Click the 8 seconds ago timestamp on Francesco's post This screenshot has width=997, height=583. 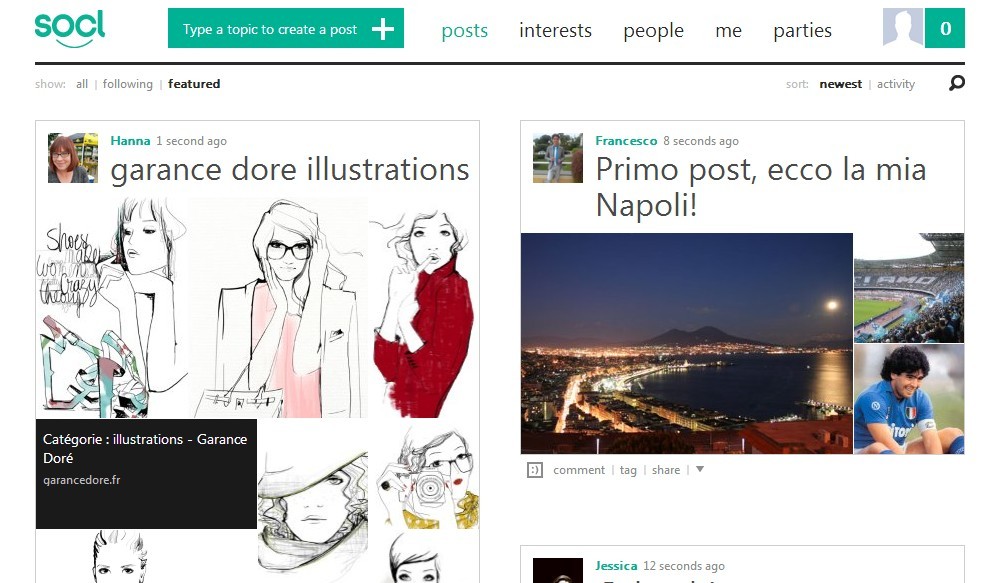coord(701,141)
